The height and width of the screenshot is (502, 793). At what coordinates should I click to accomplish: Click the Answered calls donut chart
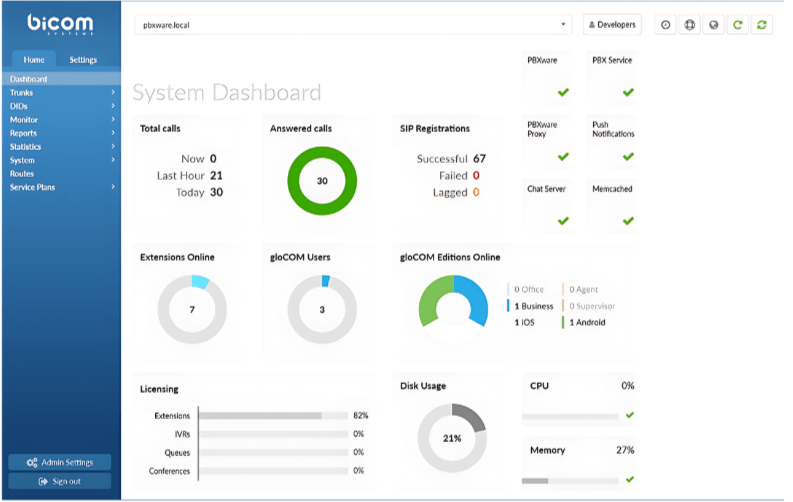(322, 181)
